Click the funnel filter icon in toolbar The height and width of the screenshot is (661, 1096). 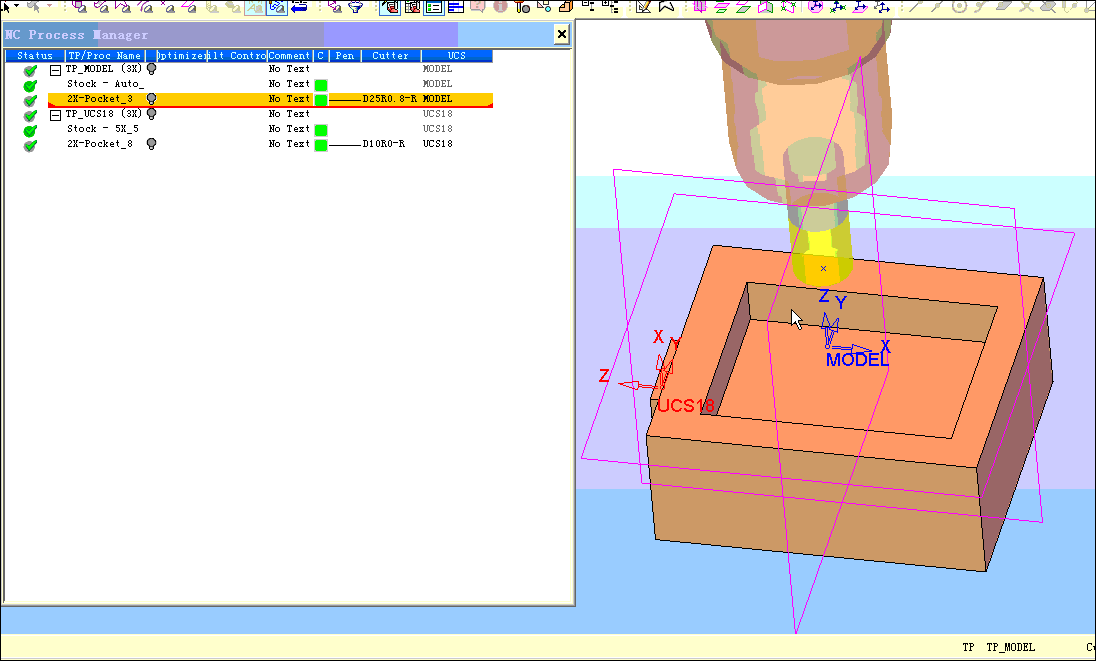pos(356,7)
